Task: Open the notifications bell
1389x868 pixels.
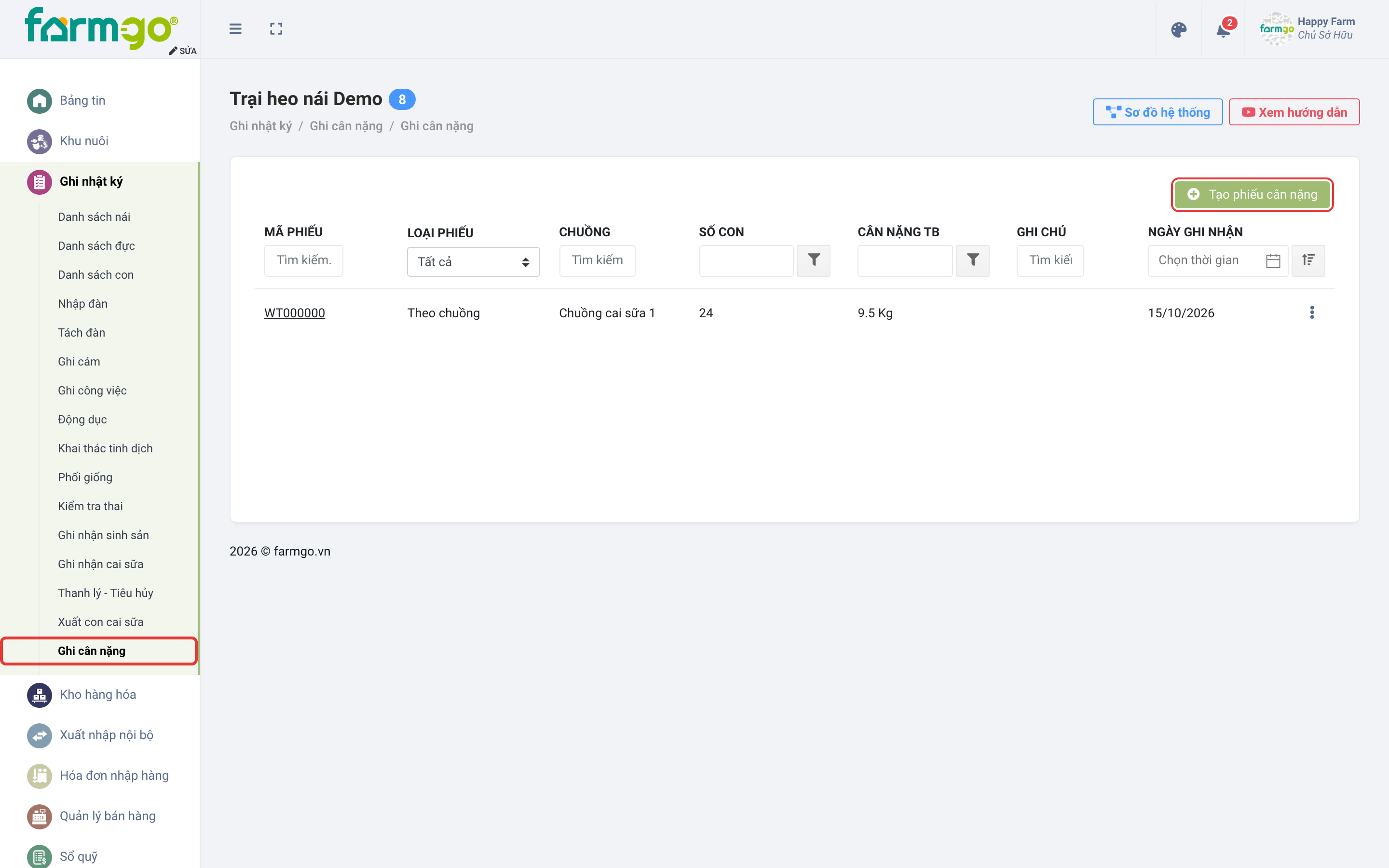Action: [1223, 29]
